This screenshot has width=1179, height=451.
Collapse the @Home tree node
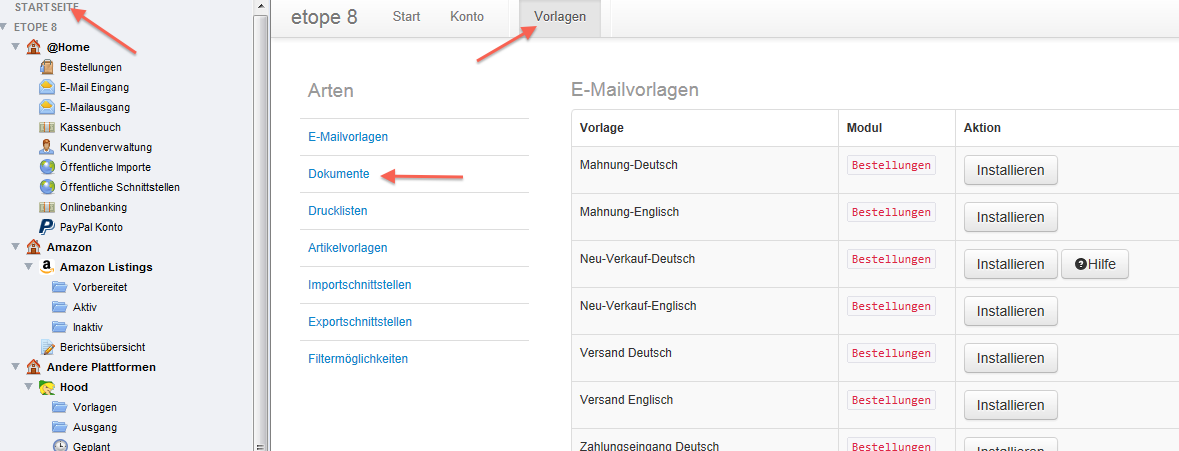[x=16, y=47]
